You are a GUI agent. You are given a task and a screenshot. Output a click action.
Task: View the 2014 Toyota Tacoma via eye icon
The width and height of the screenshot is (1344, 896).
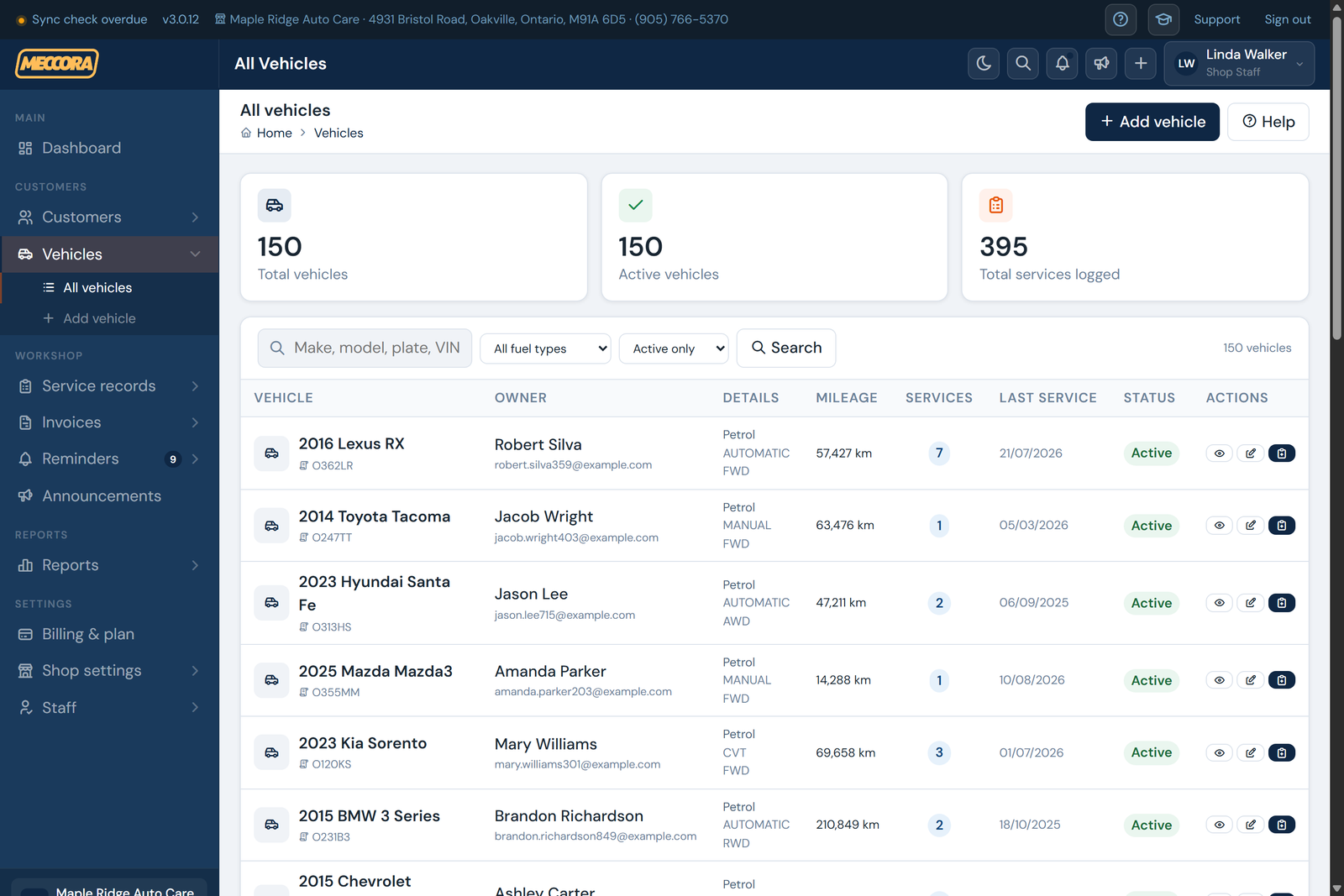point(1219,526)
